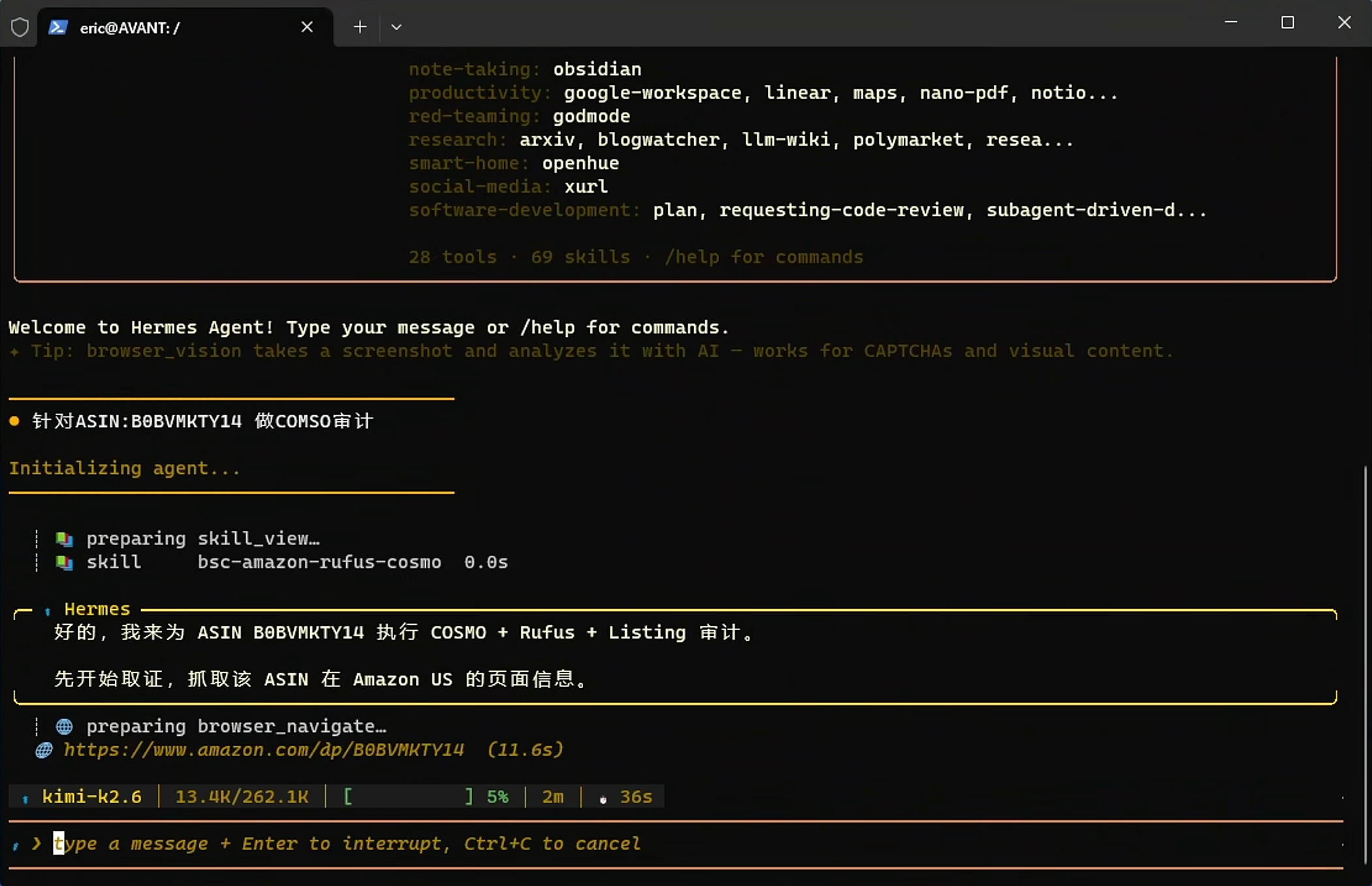Screen dimensions: 1372x886
Task: Click the 'openhue' smart-home skill
Action: point(581,163)
